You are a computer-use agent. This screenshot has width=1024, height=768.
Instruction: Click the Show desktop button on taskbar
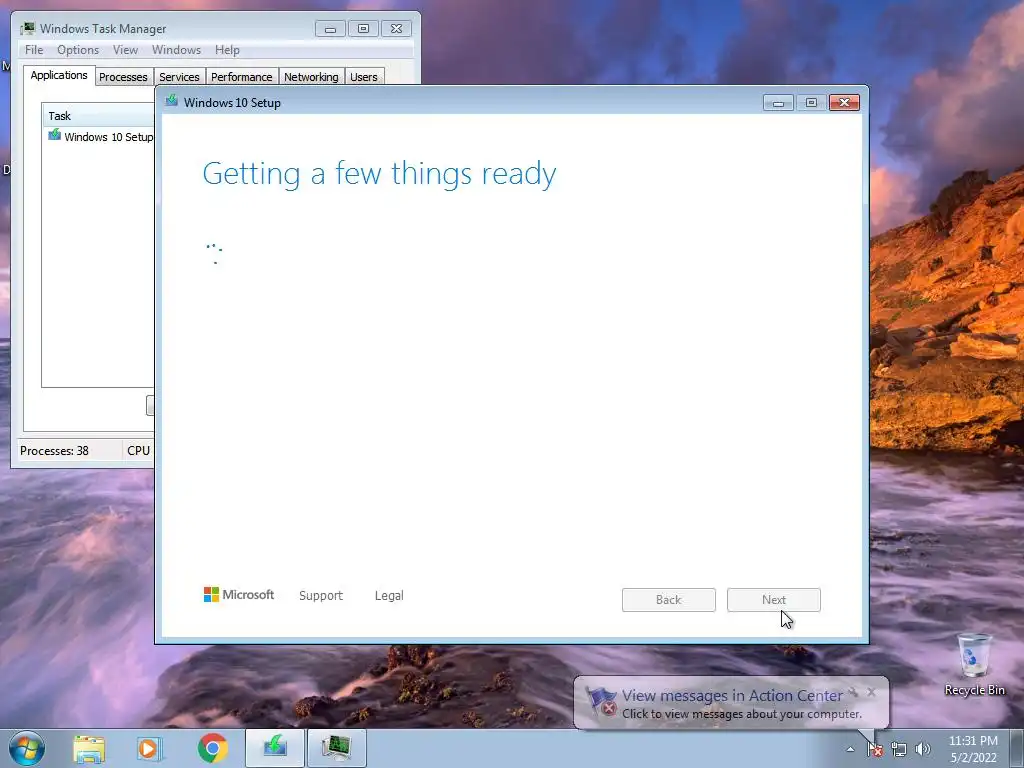click(x=1017, y=749)
